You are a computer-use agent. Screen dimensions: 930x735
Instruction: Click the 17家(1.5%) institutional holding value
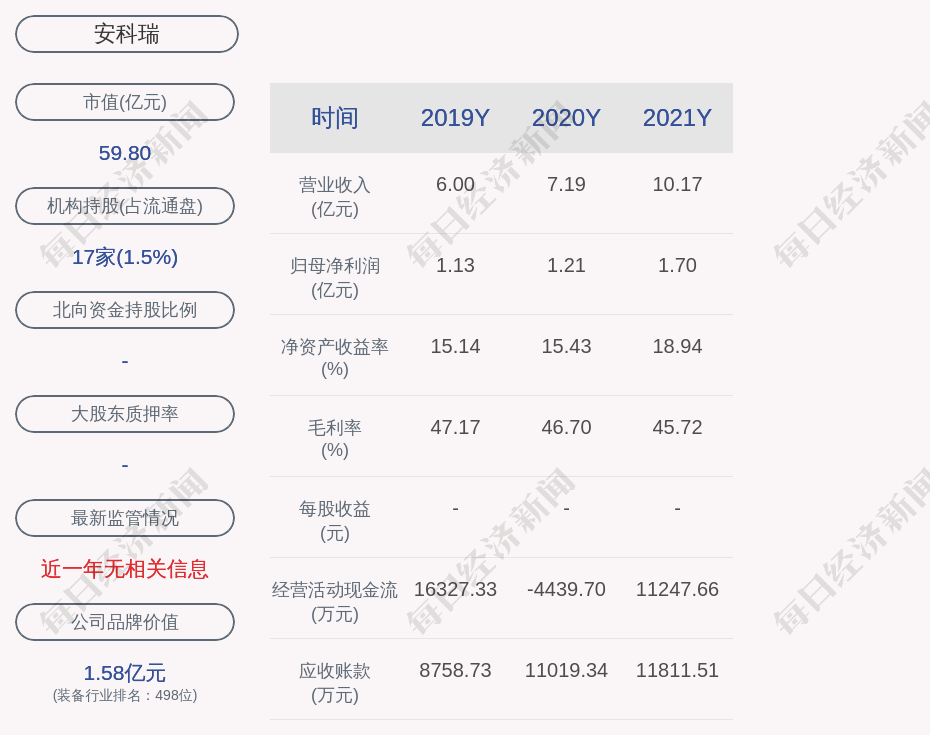click(125, 257)
